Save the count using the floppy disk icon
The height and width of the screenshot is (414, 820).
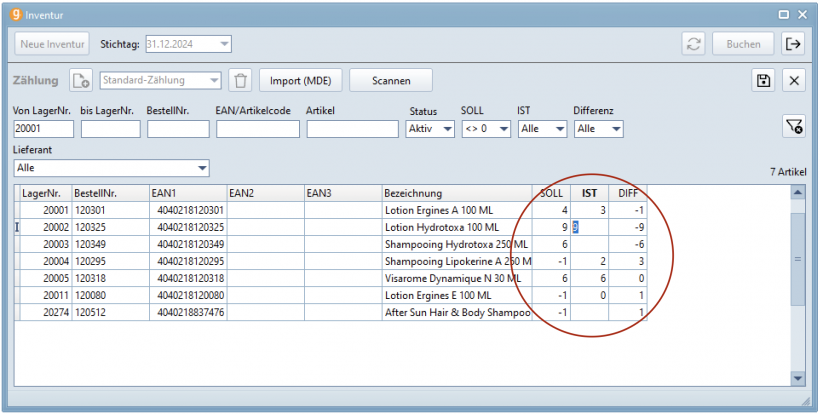(x=764, y=81)
